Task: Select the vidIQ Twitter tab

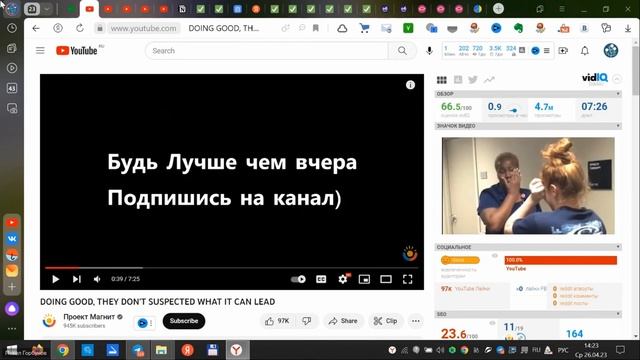Action: click(x=473, y=80)
